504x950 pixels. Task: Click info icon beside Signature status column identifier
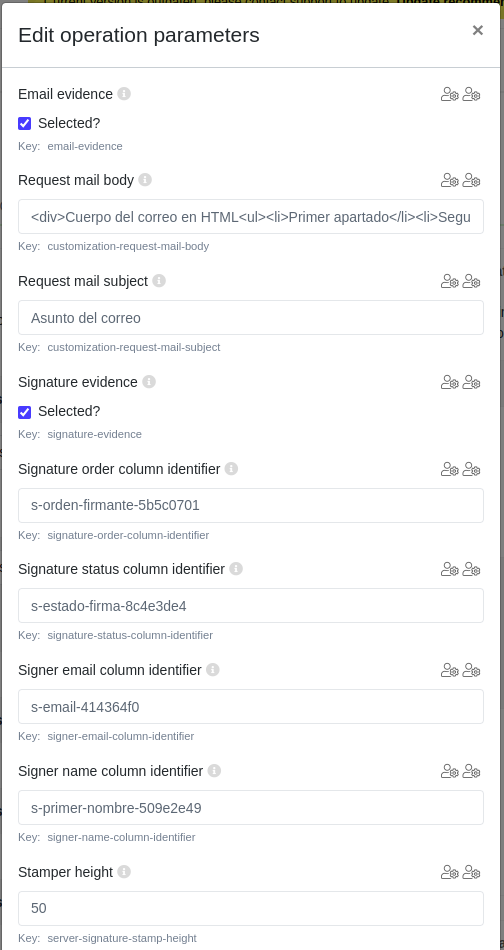tap(236, 569)
